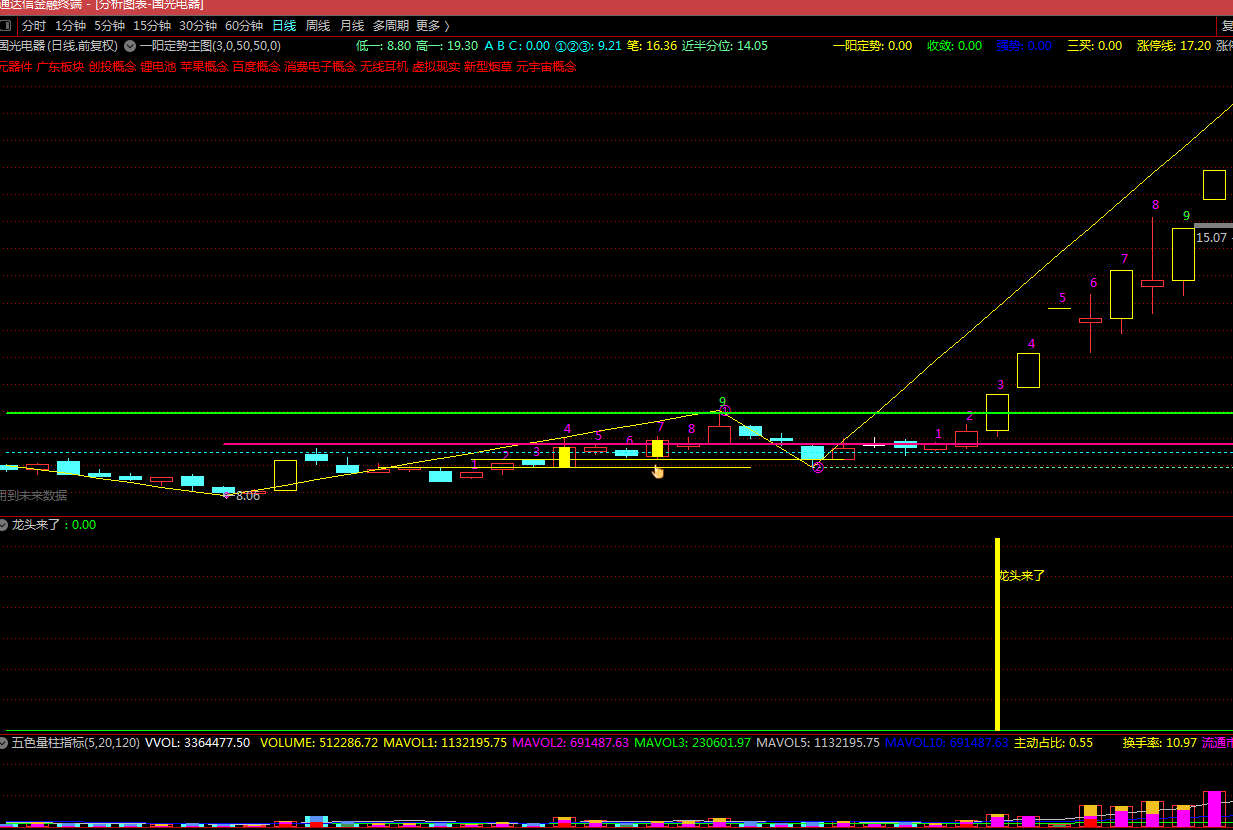
Task: Open the dropdown icon beside 五色量柱指标
Action: coord(4,743)
